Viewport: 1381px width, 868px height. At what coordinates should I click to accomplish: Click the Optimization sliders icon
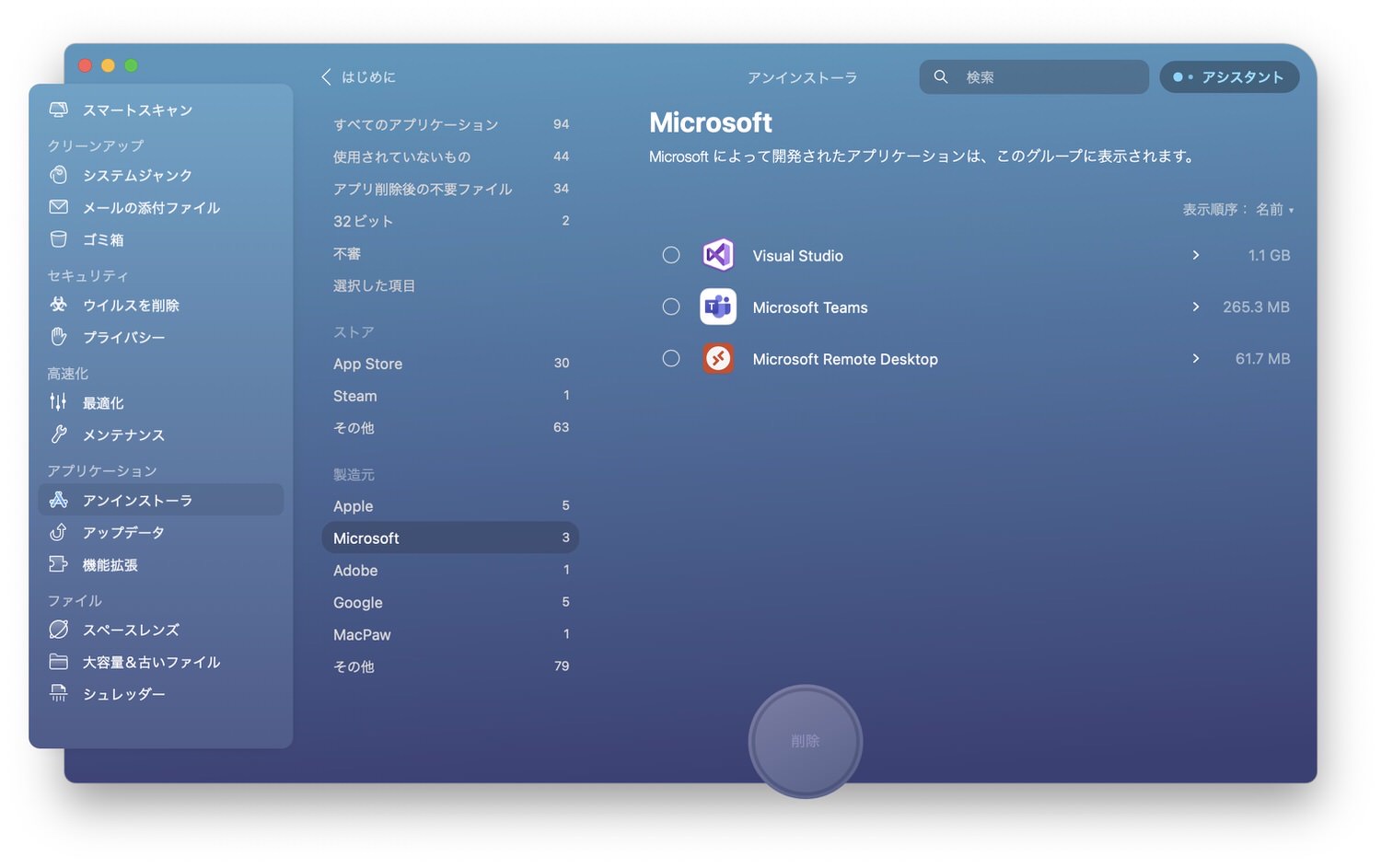pos(58,402)
